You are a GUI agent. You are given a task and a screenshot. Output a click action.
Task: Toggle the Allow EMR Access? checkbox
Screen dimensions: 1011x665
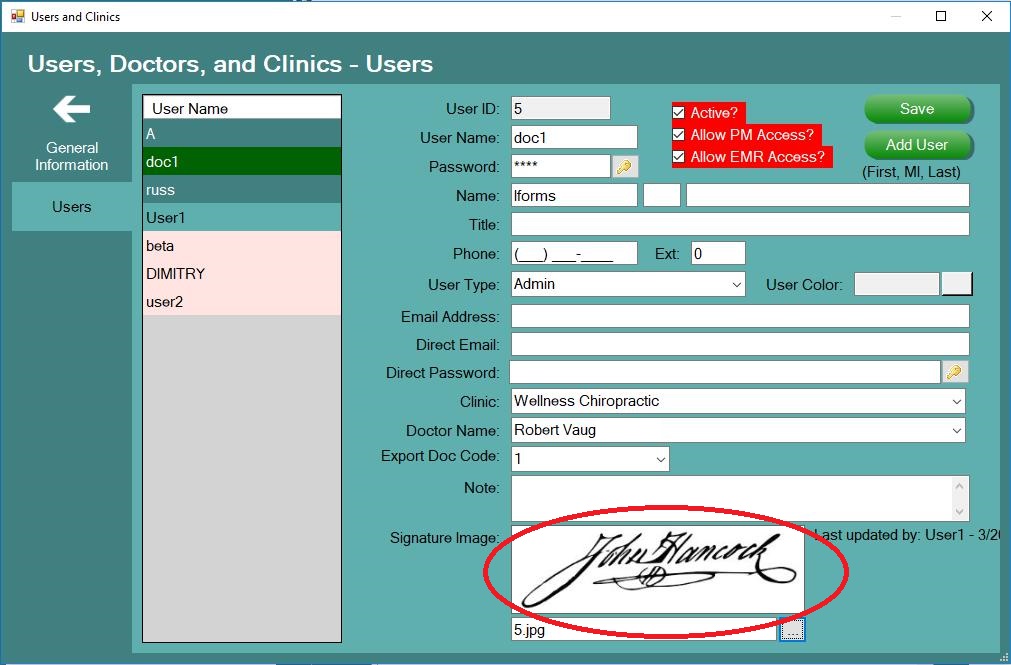coord(679,156)
